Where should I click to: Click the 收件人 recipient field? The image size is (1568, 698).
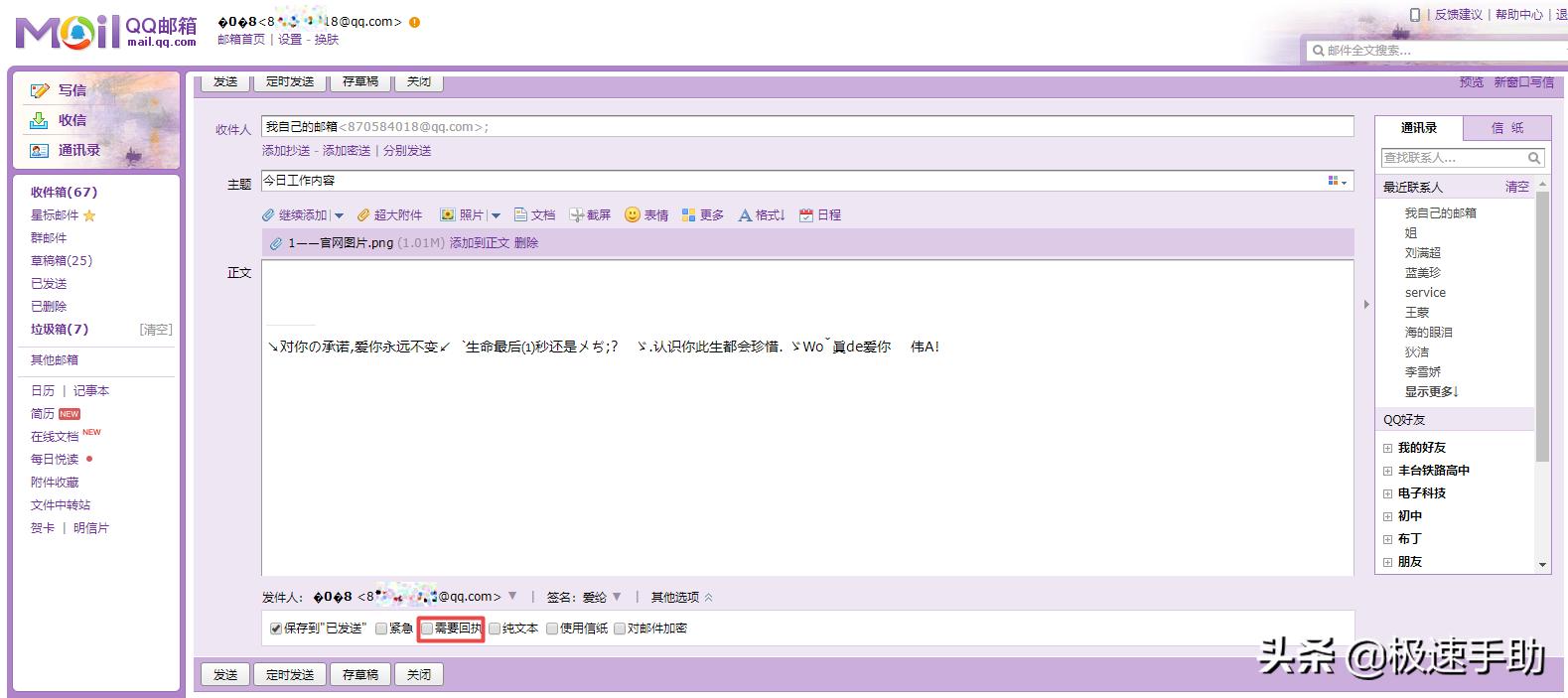tap(807, 127)
